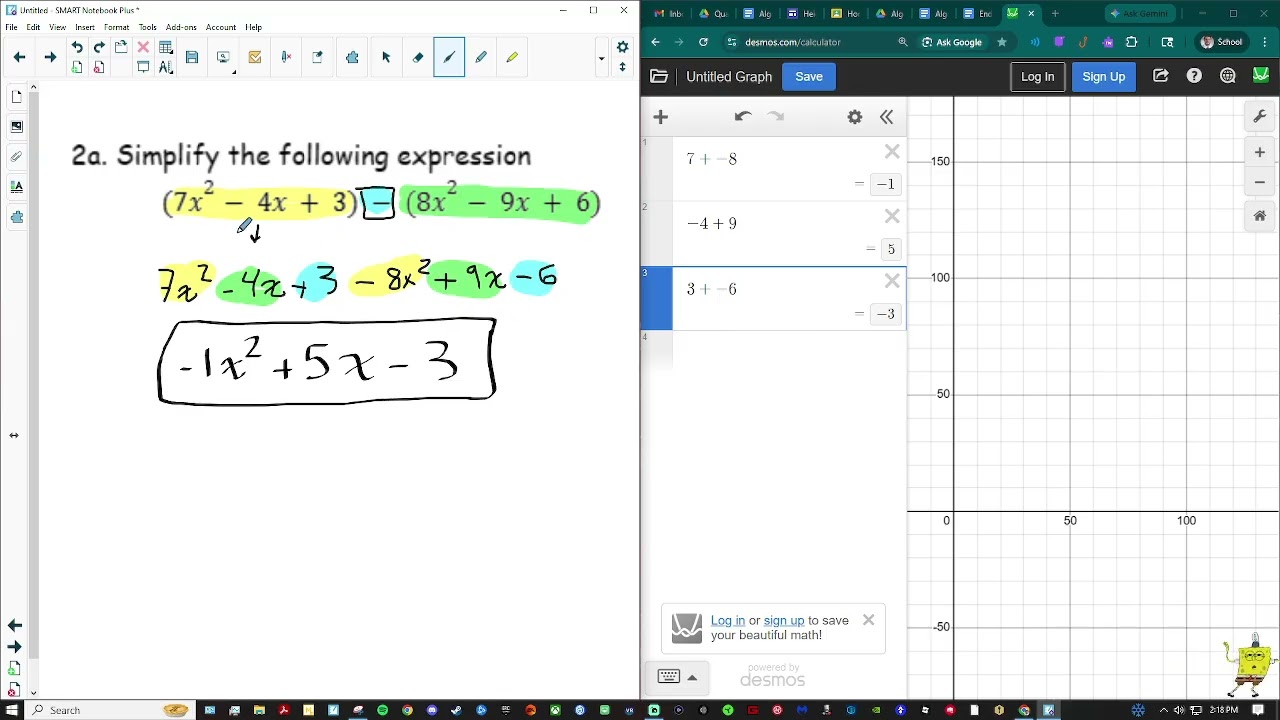Add new expression item with plus

tap(660, 117)
